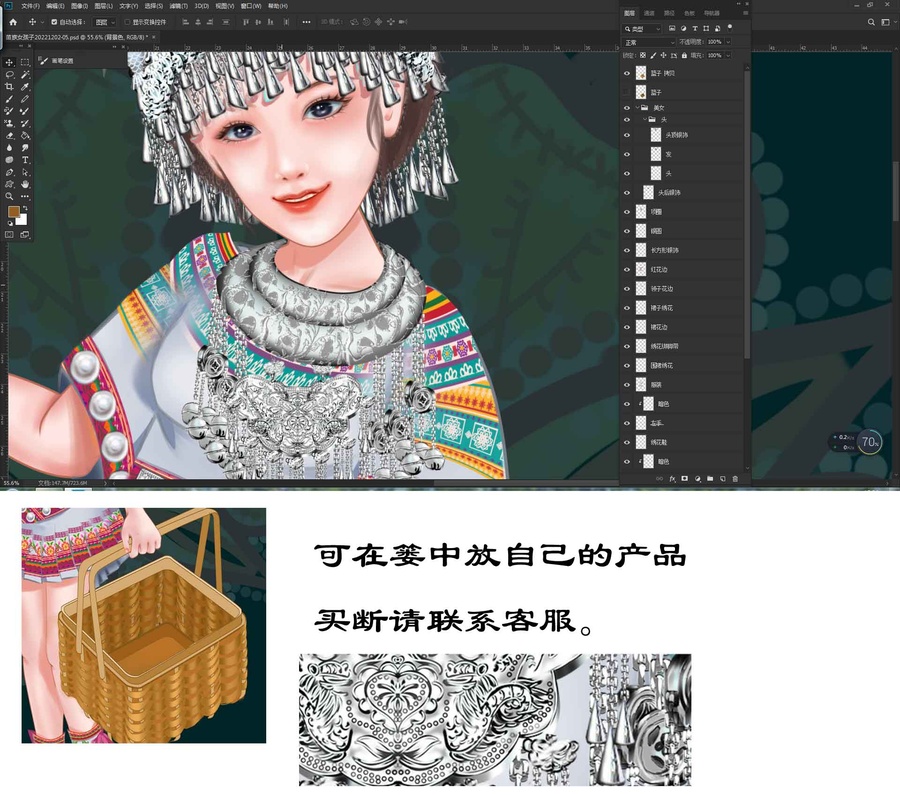Click the 55.6% zoom field in status bar
This screenshot has height=795, width=900.
(x=10, y=483)
